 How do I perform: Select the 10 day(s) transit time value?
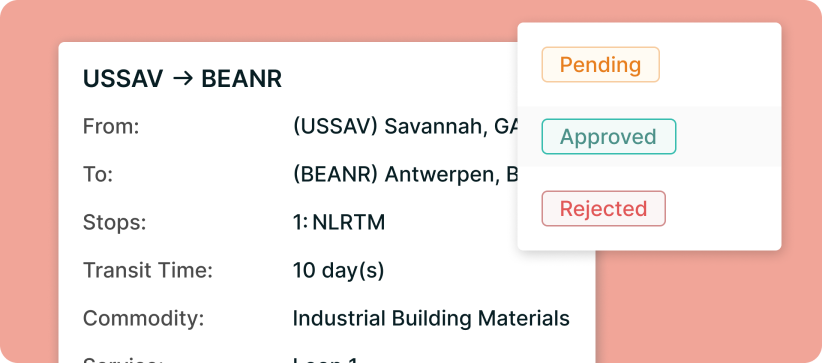(x=338, y=271)
